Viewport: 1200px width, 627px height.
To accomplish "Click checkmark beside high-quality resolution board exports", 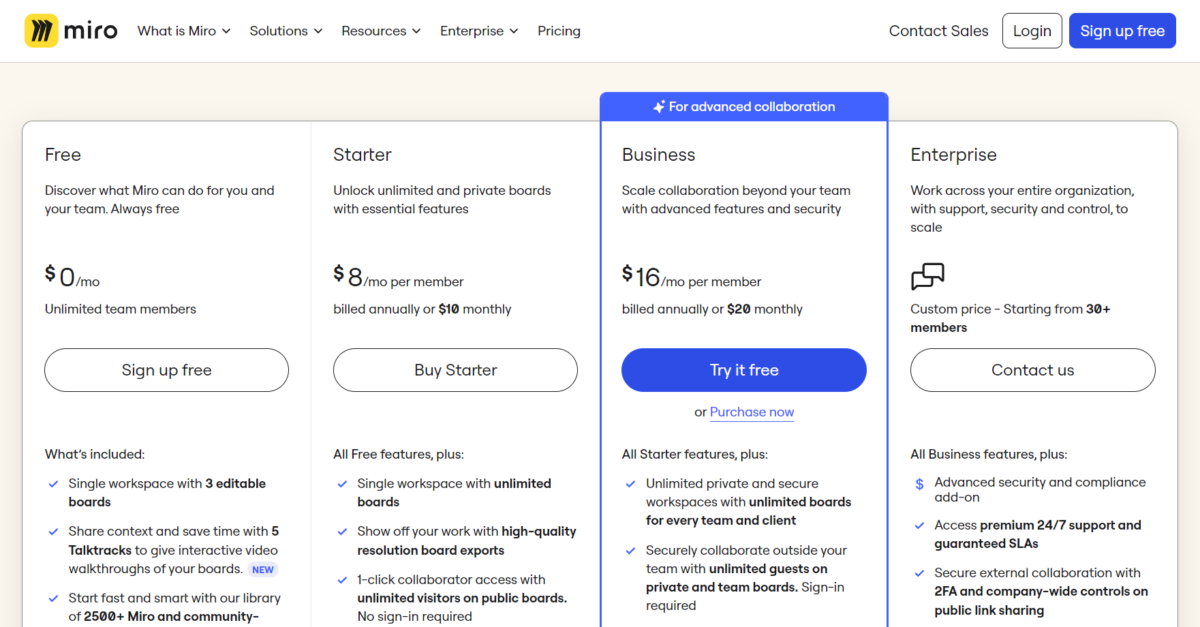I will coord(341,532).
